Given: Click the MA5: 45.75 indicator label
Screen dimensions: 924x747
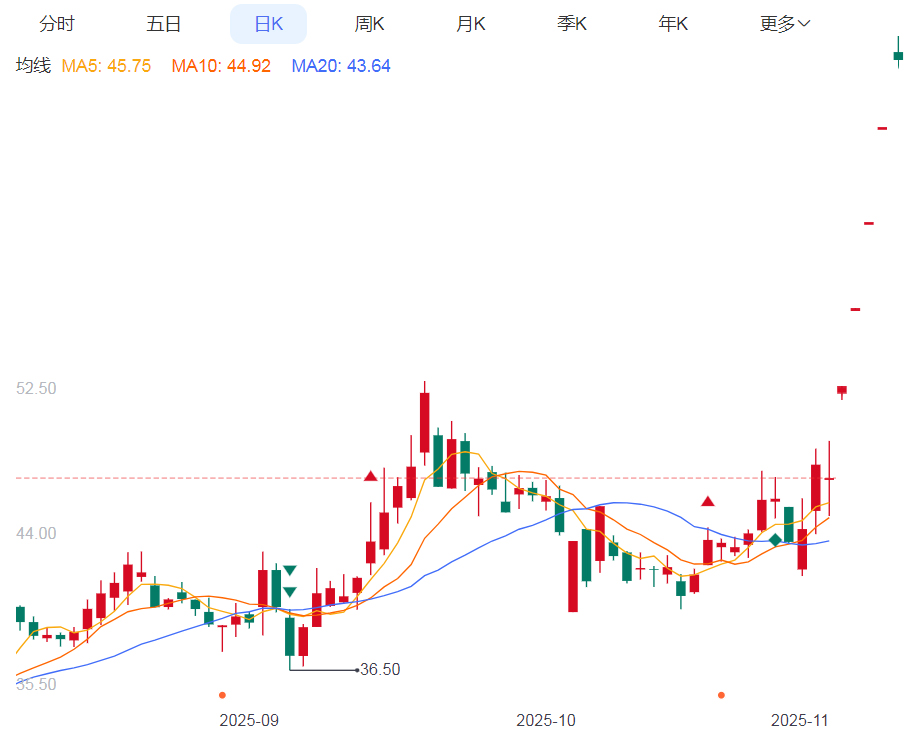Looking at the screenshot, I should click(106, 65).
